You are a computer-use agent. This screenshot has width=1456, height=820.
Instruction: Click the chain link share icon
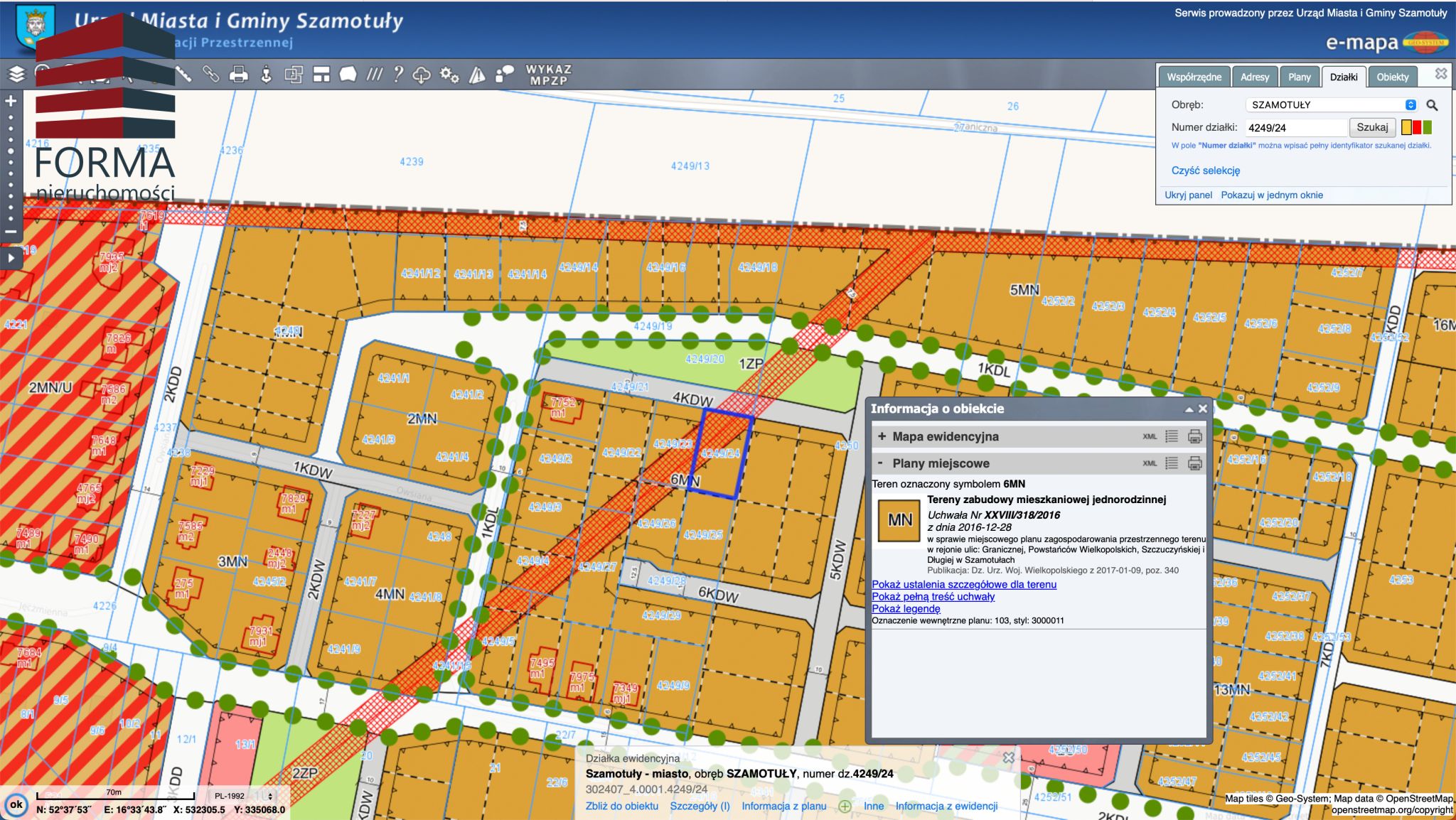(x=211, y=74)
